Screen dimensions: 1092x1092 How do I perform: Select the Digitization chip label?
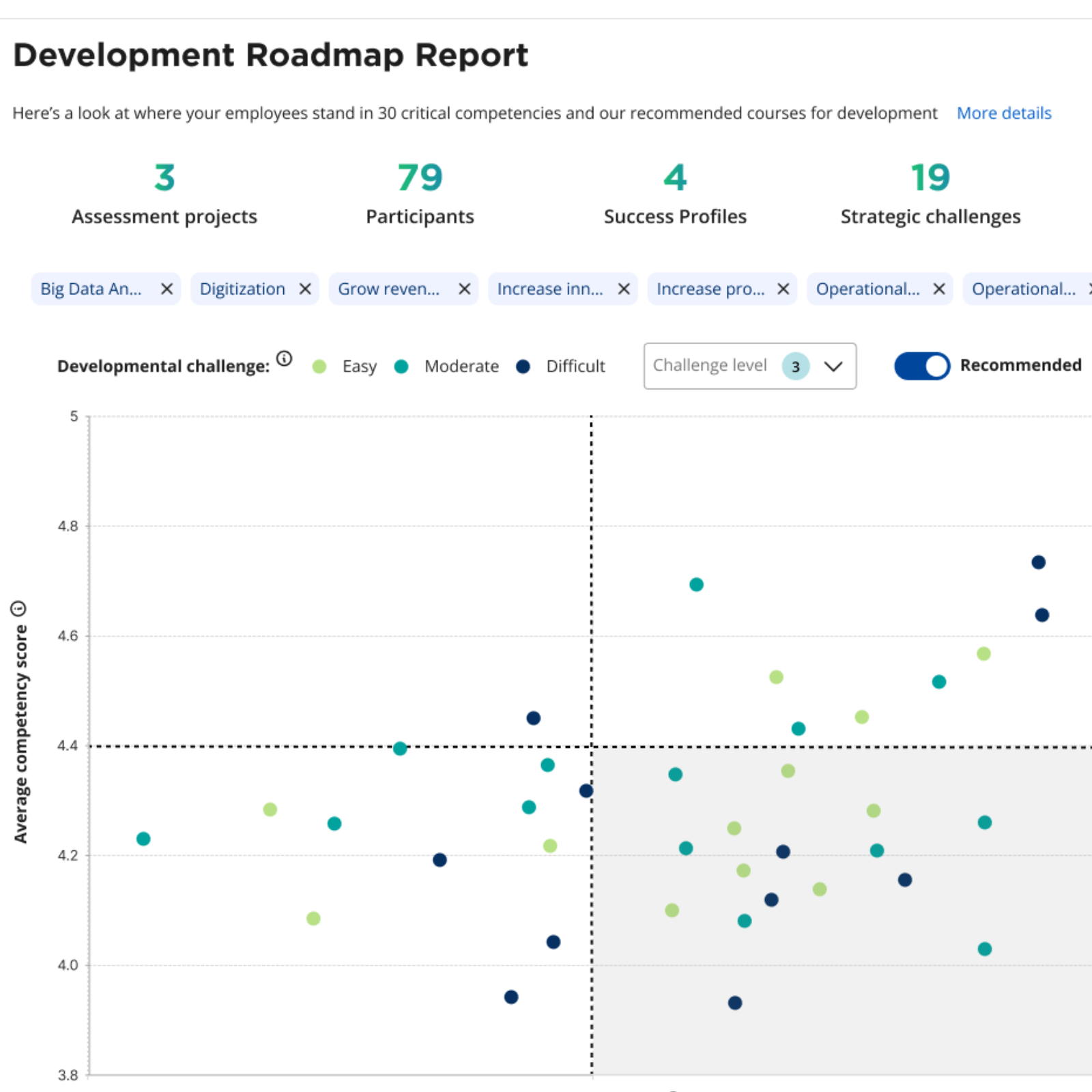(242, 289)
